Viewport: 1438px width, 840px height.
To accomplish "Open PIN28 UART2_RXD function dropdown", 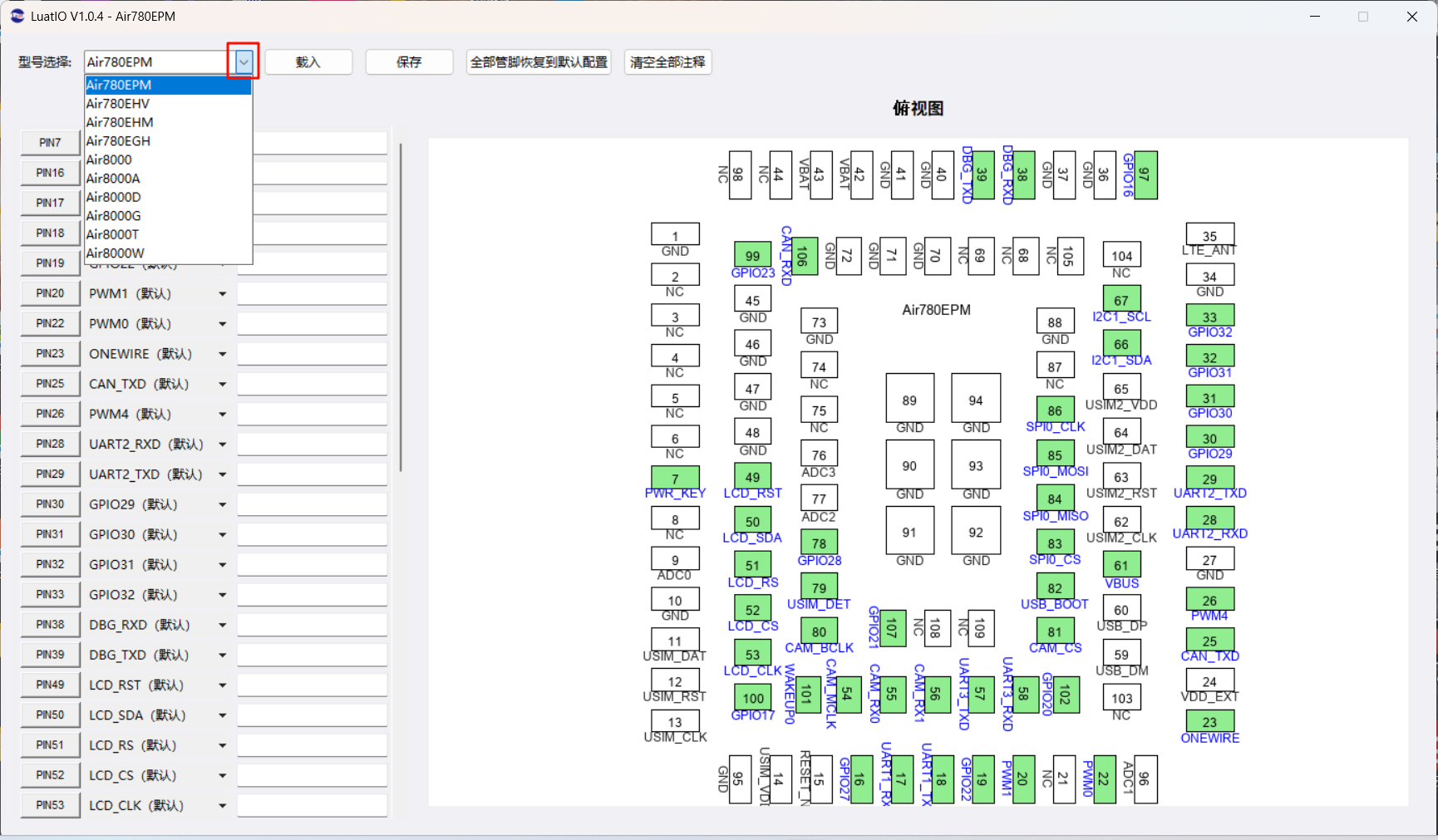I will click(x=222, y=445).
